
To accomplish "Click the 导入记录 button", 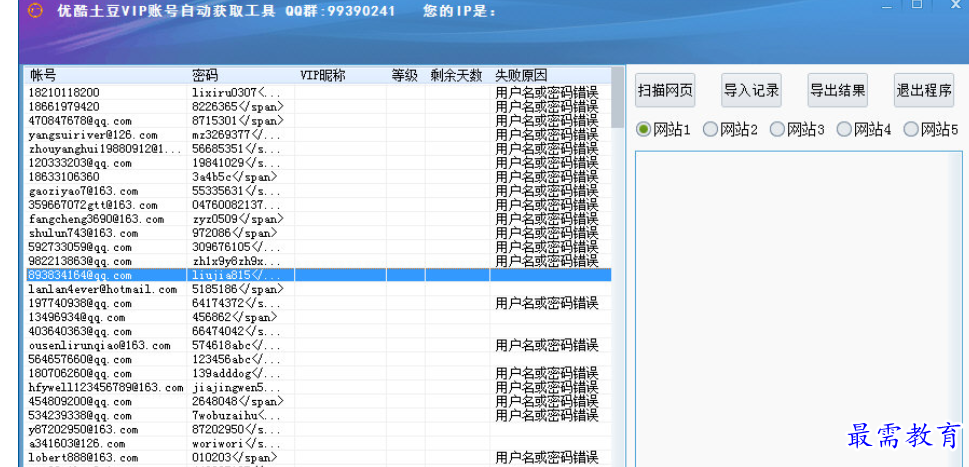I will (751, 90).
